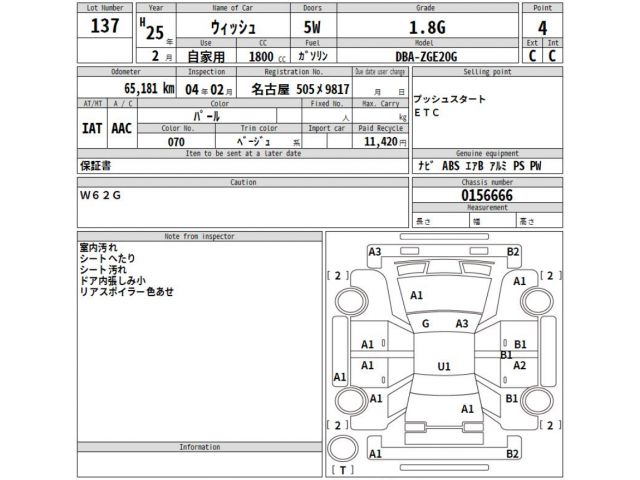Select the Trim color header
This screenshot has height=480, width=640.
coord(259,128)
